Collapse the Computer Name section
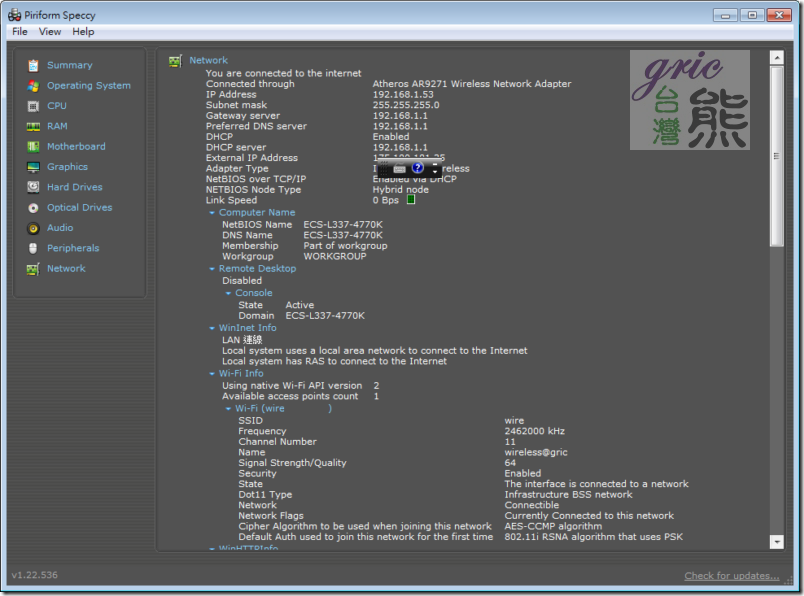804x596 pixels. 212,213
